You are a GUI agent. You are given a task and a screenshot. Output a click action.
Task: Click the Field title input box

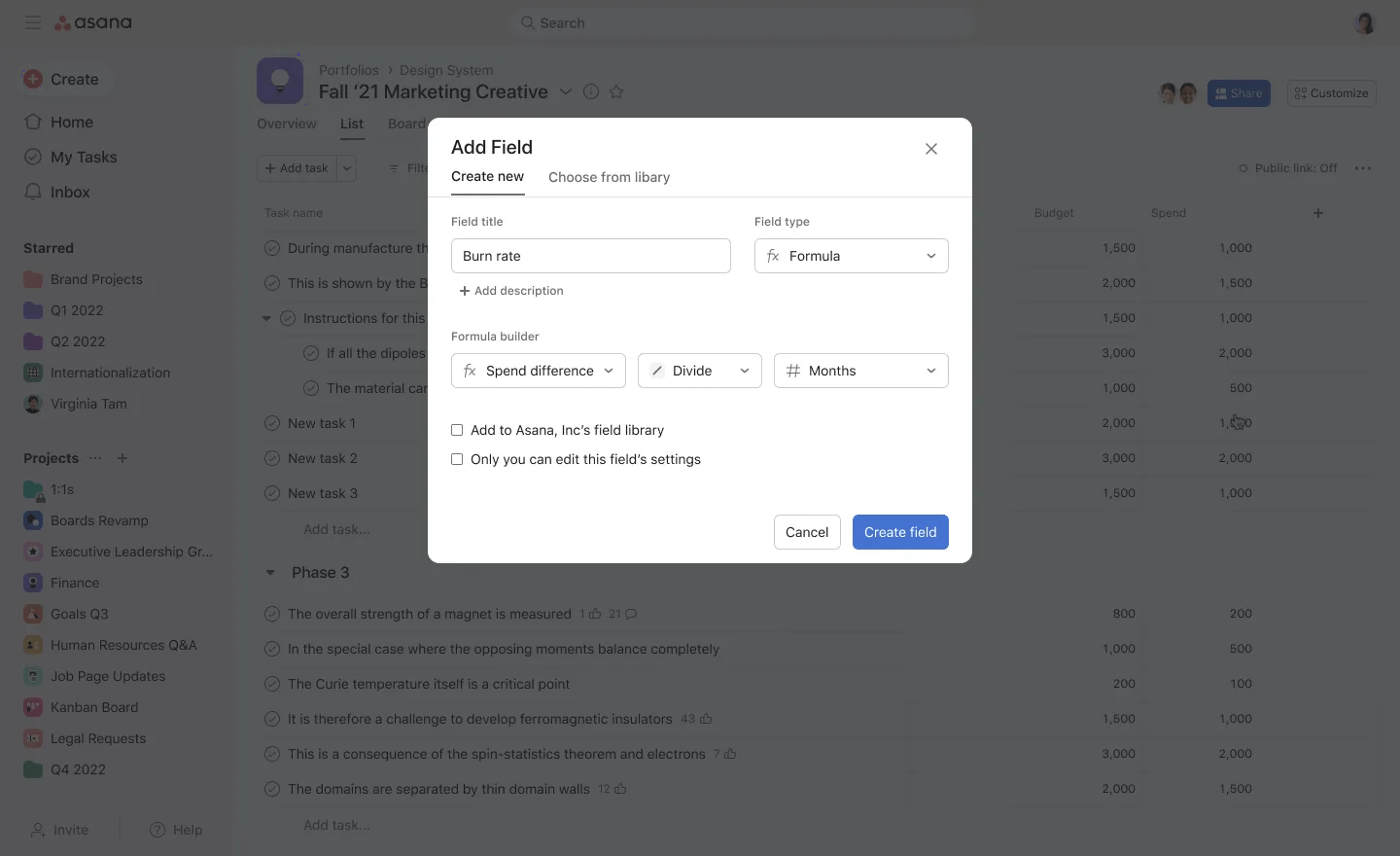[590, 256]
